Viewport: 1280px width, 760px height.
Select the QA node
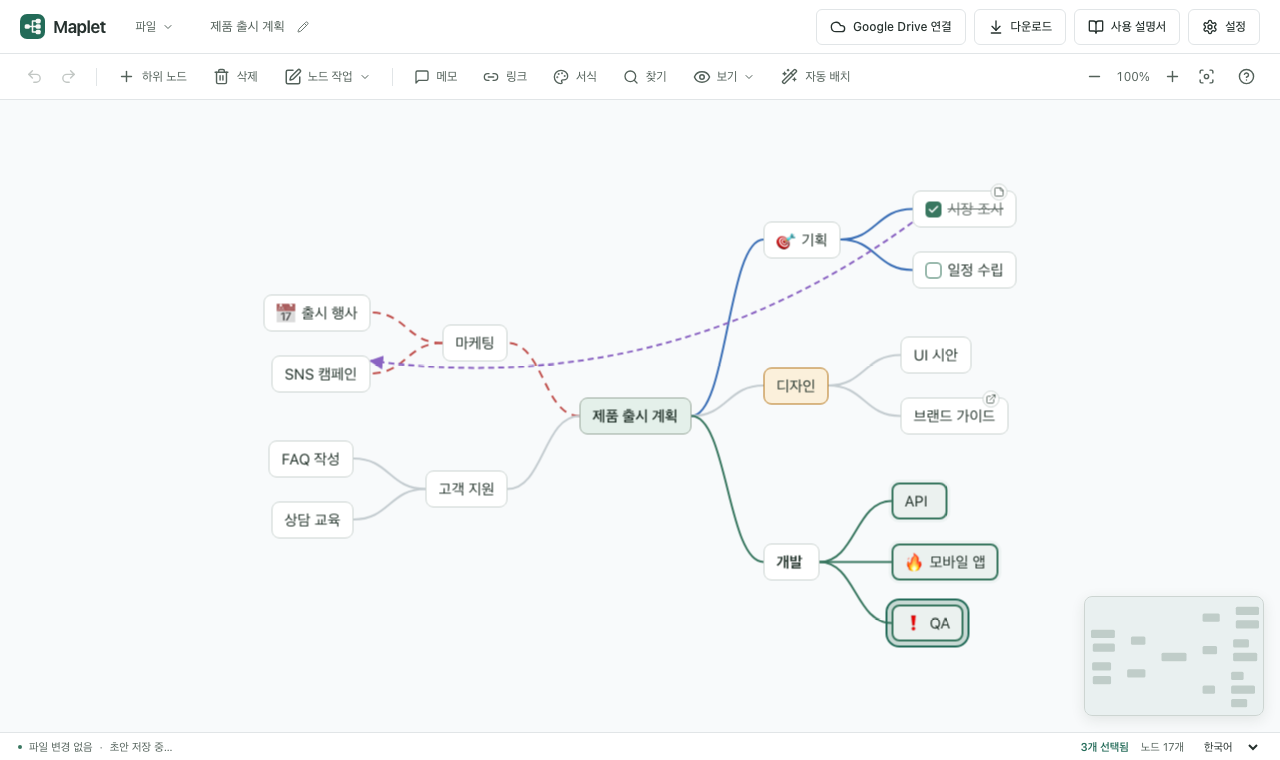[927, 623]
